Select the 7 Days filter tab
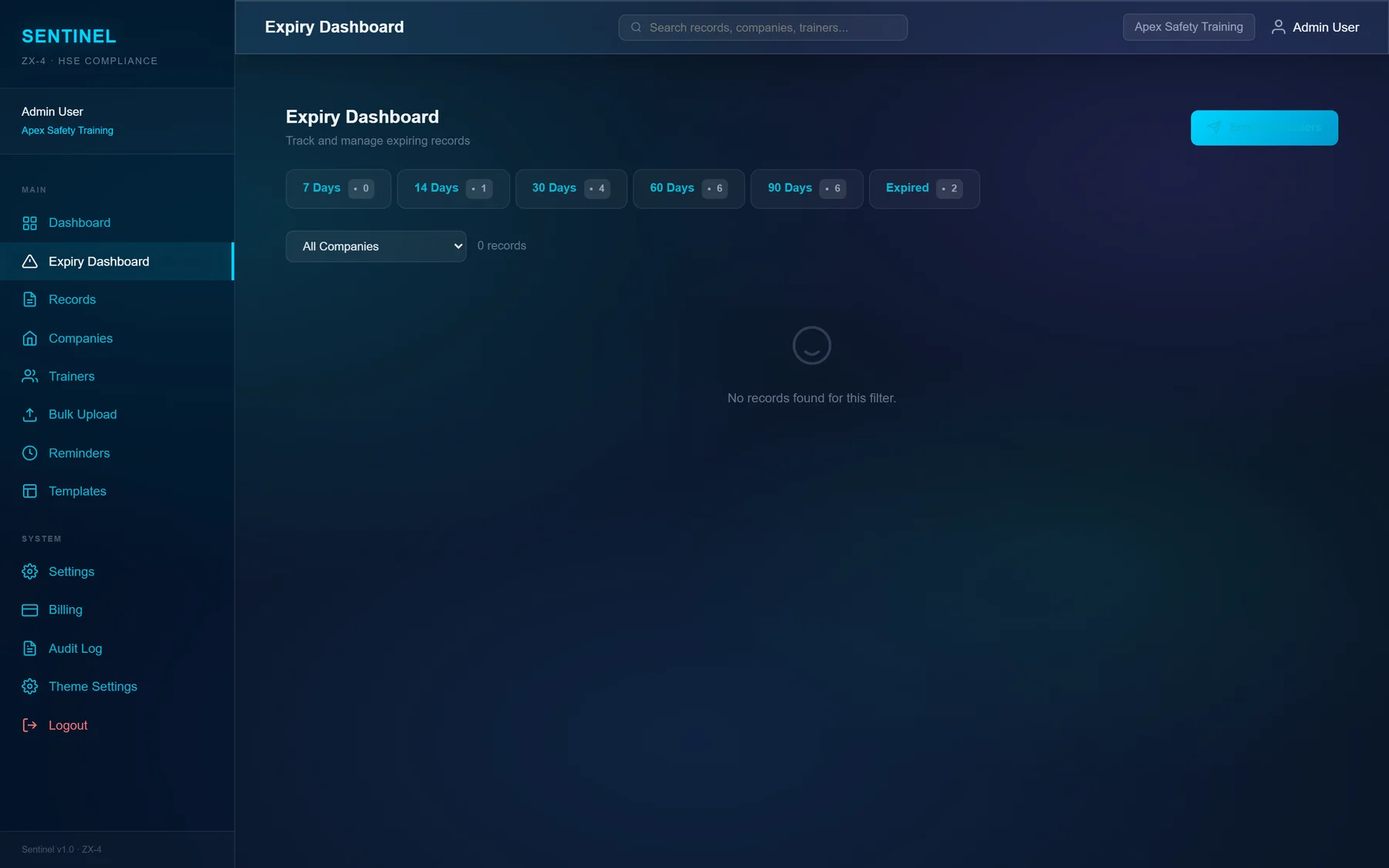 point(338,188)
